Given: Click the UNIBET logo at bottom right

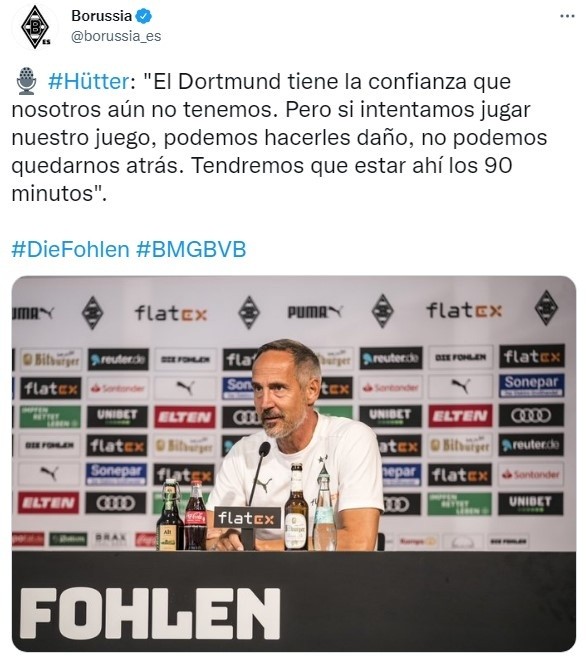Looking at the screenshot, I should pyautogui.click(x=531, y=503).
